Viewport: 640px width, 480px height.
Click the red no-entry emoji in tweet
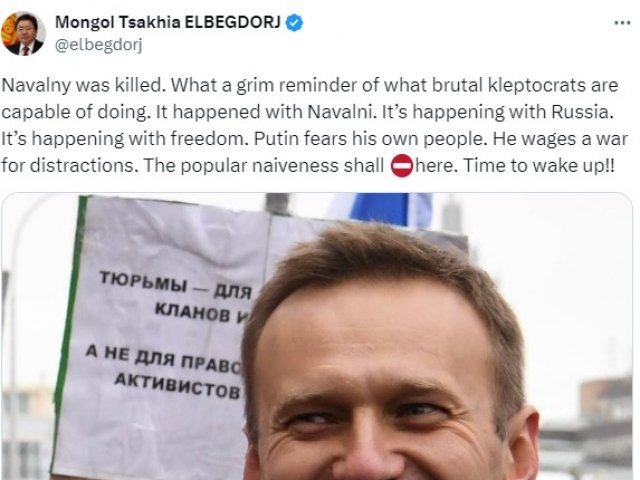(402, 166)
